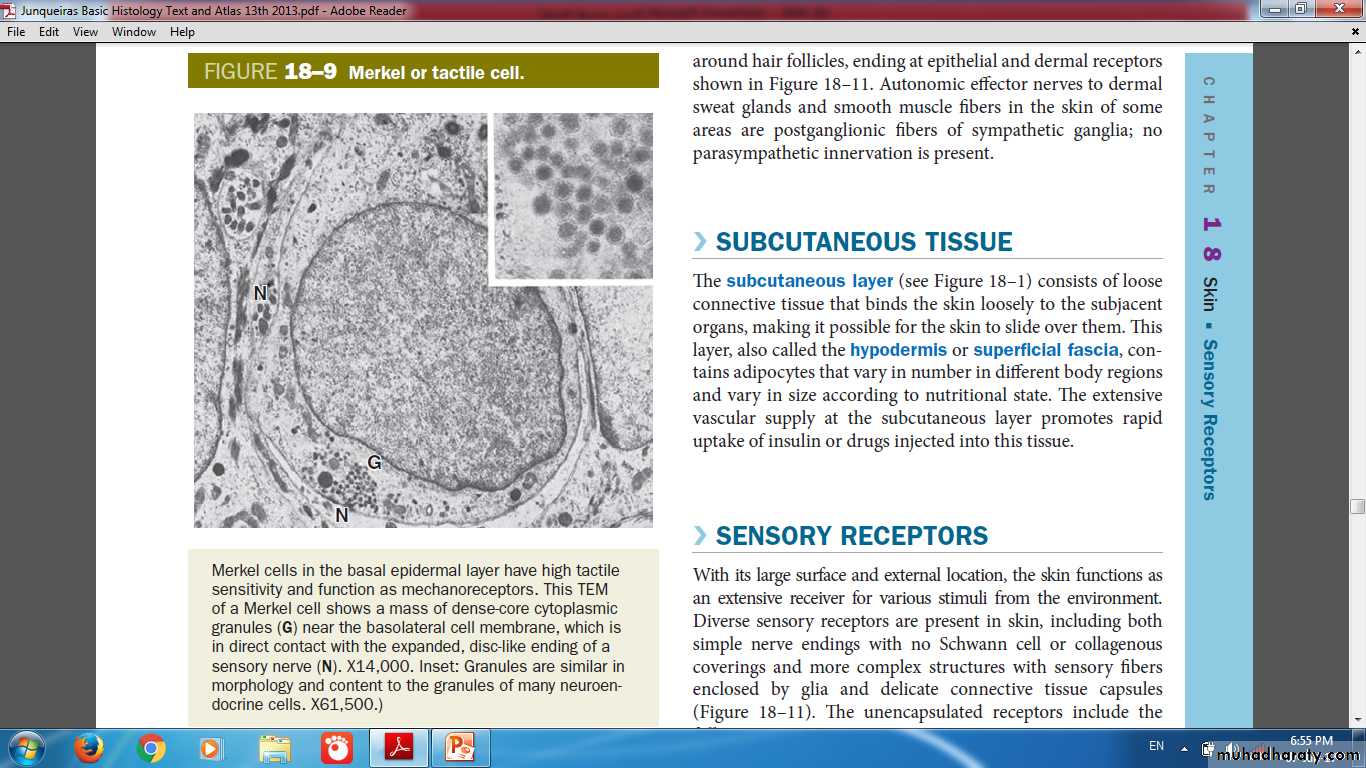Open the red GOM Player taskbar icon

coord(336,748)
